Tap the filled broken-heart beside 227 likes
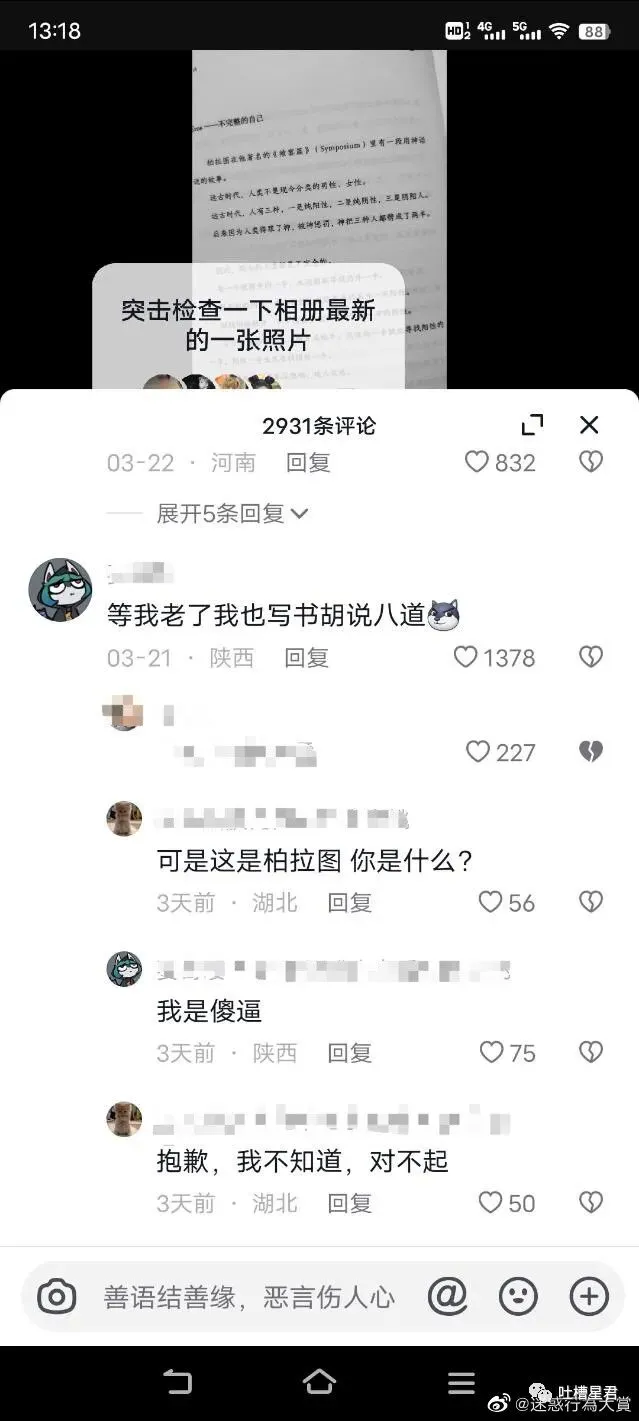This screenshot has width=639, height=1421. 591,752
